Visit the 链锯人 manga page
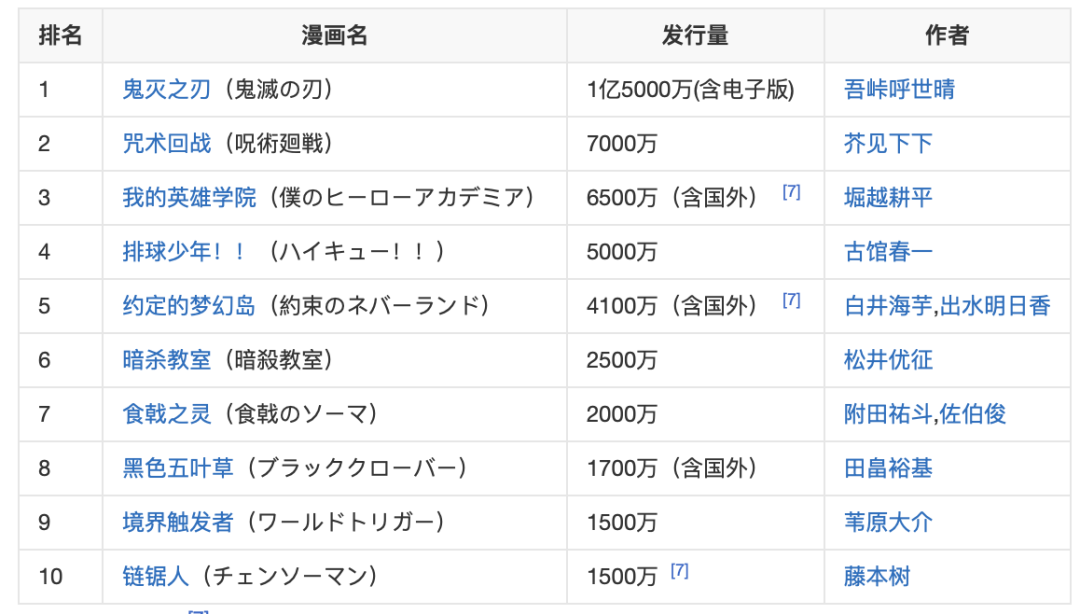Viewport: 1080px width, 614px height. pyautogui.click(x=155, y=576)
